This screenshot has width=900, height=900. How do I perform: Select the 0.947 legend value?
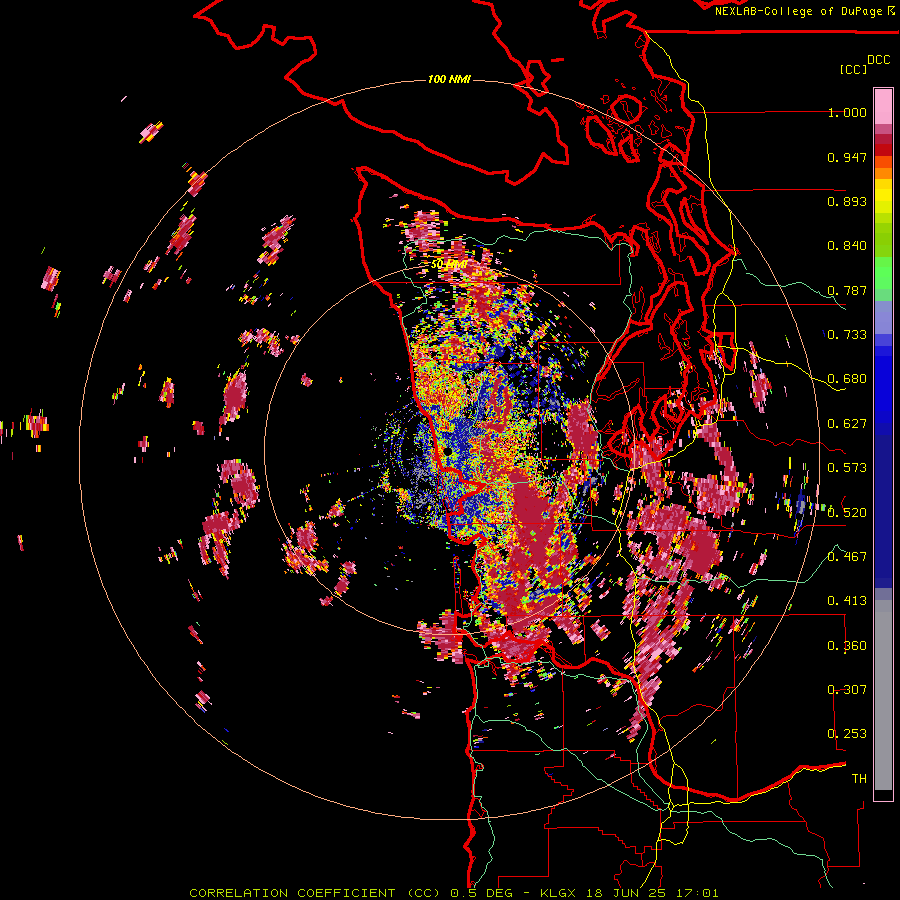click(847, 157)
